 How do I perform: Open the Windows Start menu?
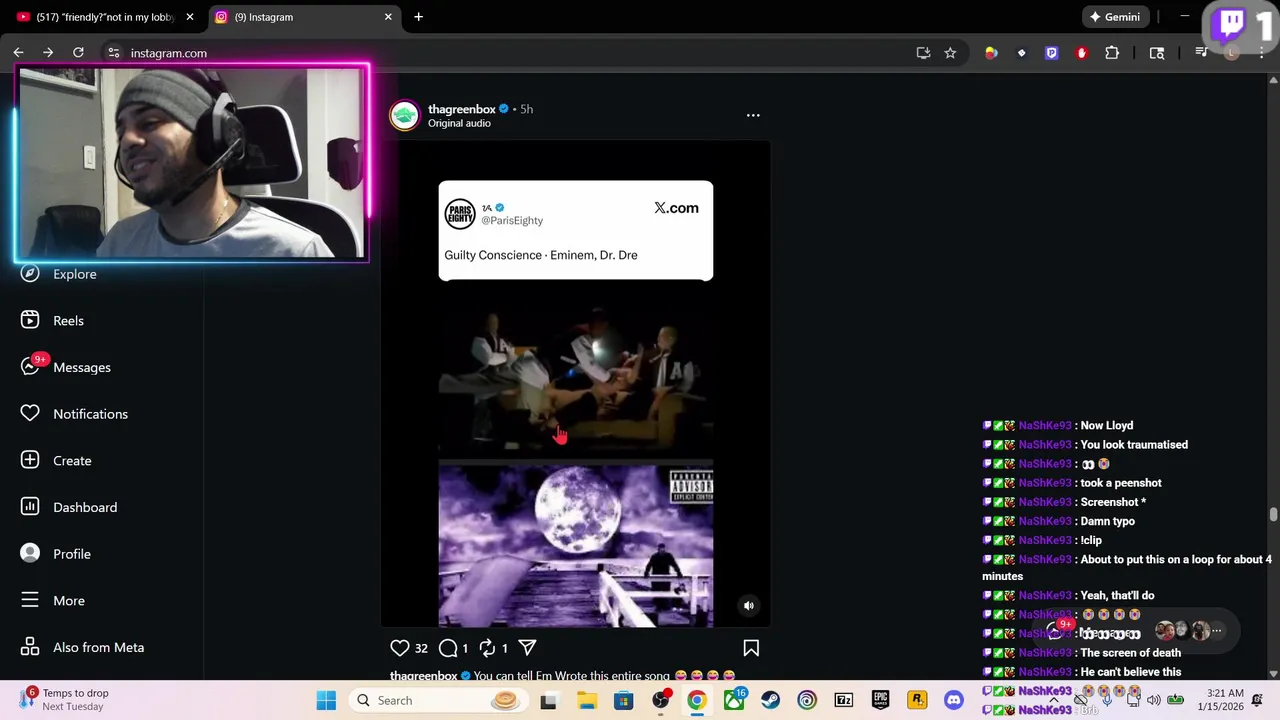coord(326,700)
